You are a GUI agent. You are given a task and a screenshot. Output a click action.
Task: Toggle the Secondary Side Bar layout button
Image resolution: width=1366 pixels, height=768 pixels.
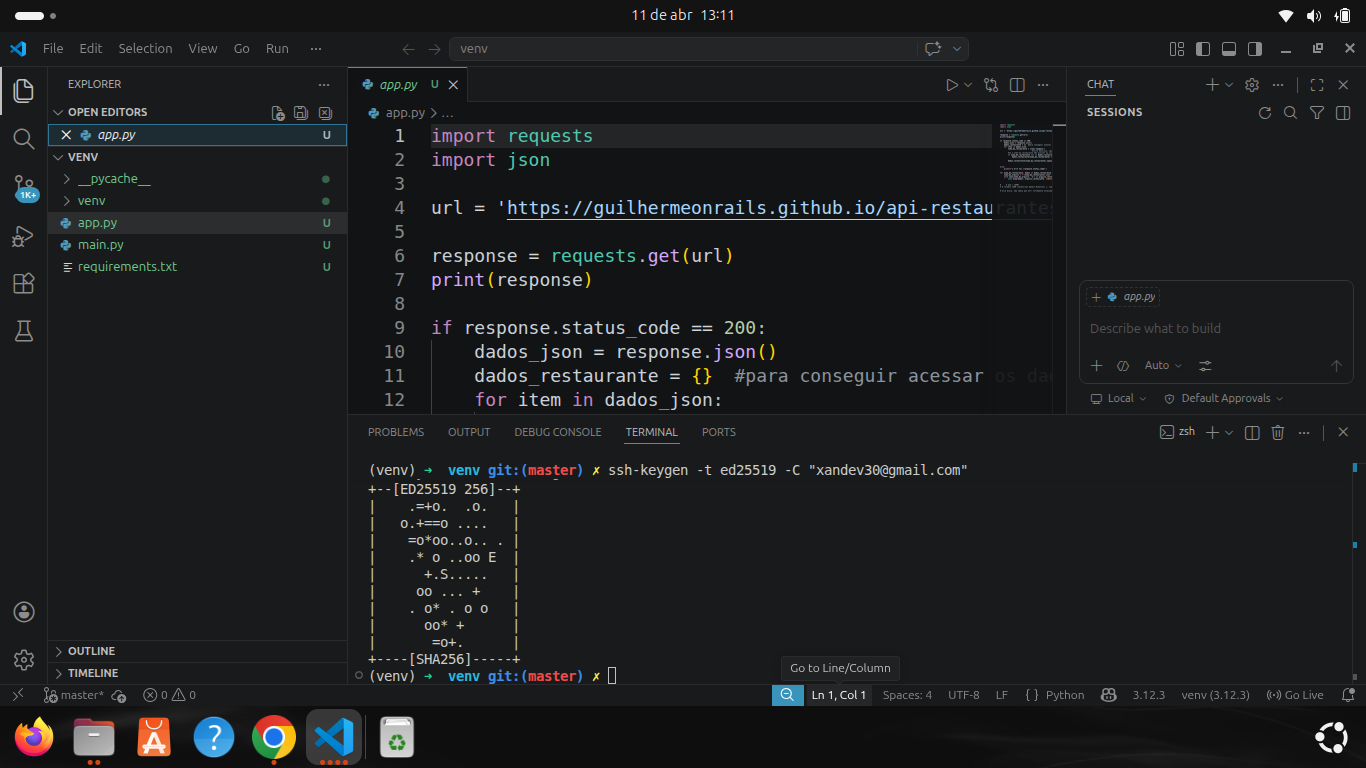1255,48
